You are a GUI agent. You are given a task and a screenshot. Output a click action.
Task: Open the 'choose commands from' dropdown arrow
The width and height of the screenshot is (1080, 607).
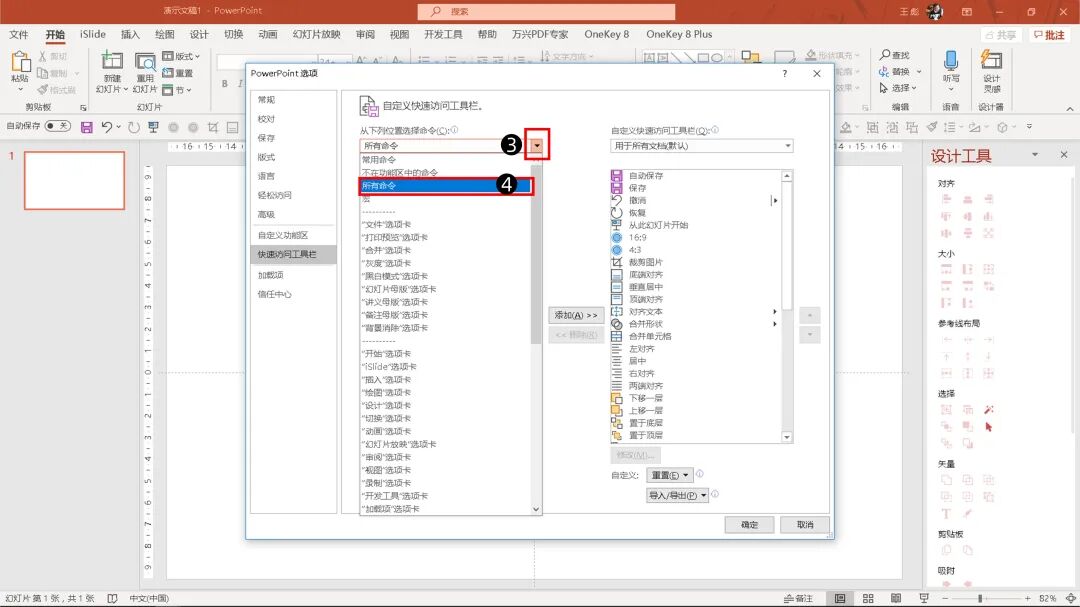pyautogui.click(x=537, y=145)
